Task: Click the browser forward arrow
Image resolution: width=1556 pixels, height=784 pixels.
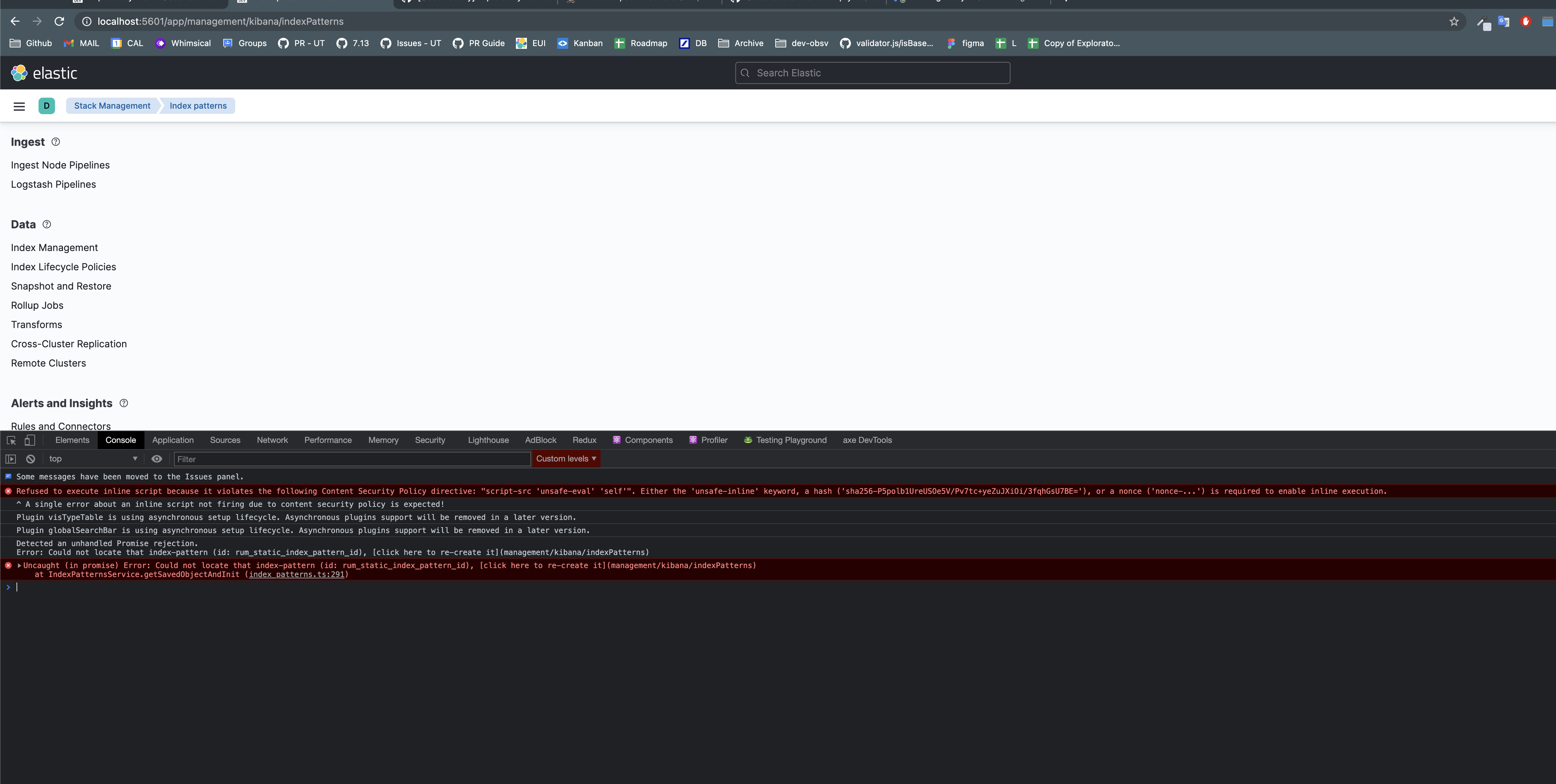Action: point(37,21)
